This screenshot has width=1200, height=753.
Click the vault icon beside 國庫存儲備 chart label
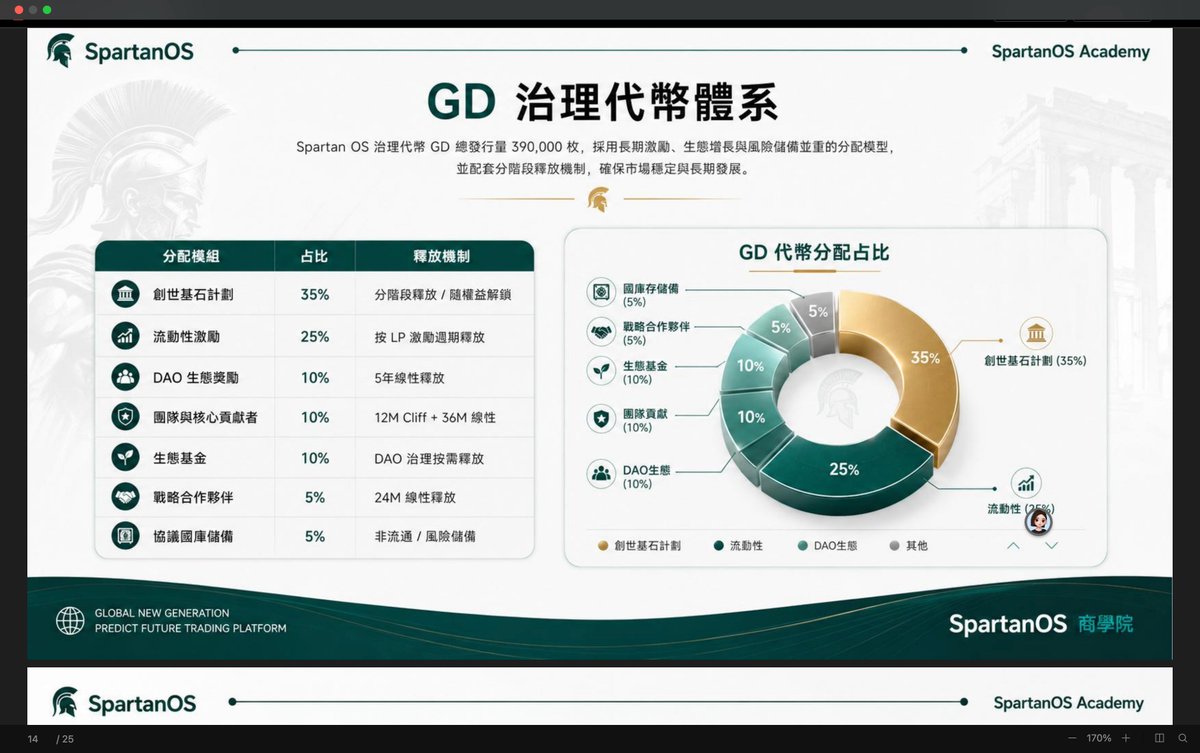[601, 293]
